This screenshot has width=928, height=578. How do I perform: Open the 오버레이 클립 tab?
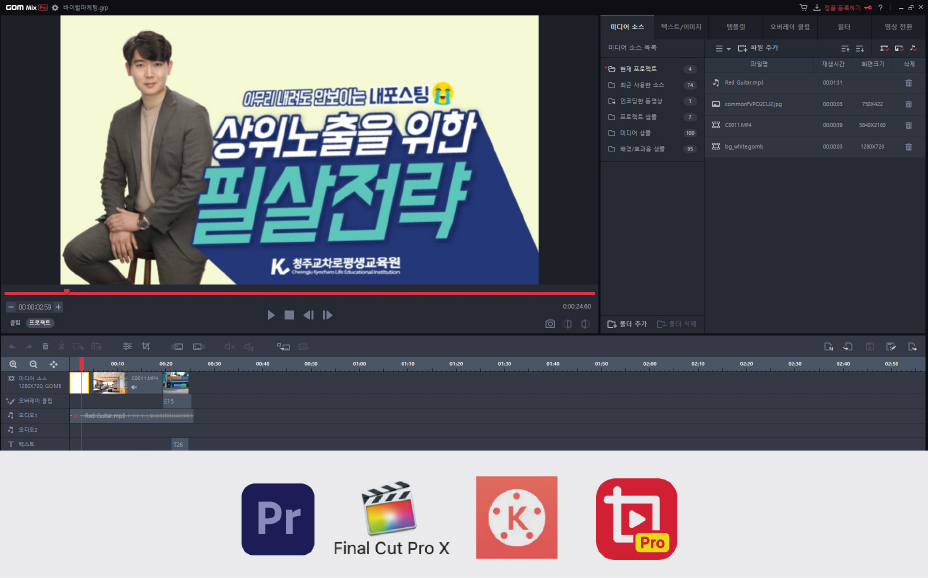point(790,27)
